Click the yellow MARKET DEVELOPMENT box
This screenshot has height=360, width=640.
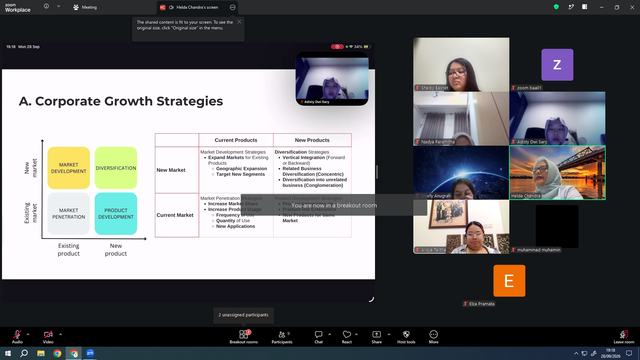click(x=69, y=168)
